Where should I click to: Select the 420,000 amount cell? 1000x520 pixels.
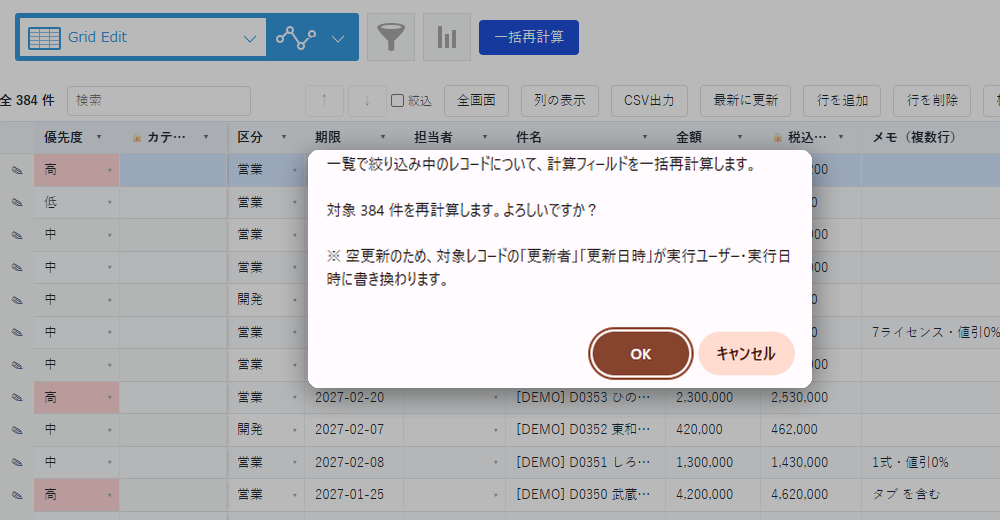pos(713,429)
